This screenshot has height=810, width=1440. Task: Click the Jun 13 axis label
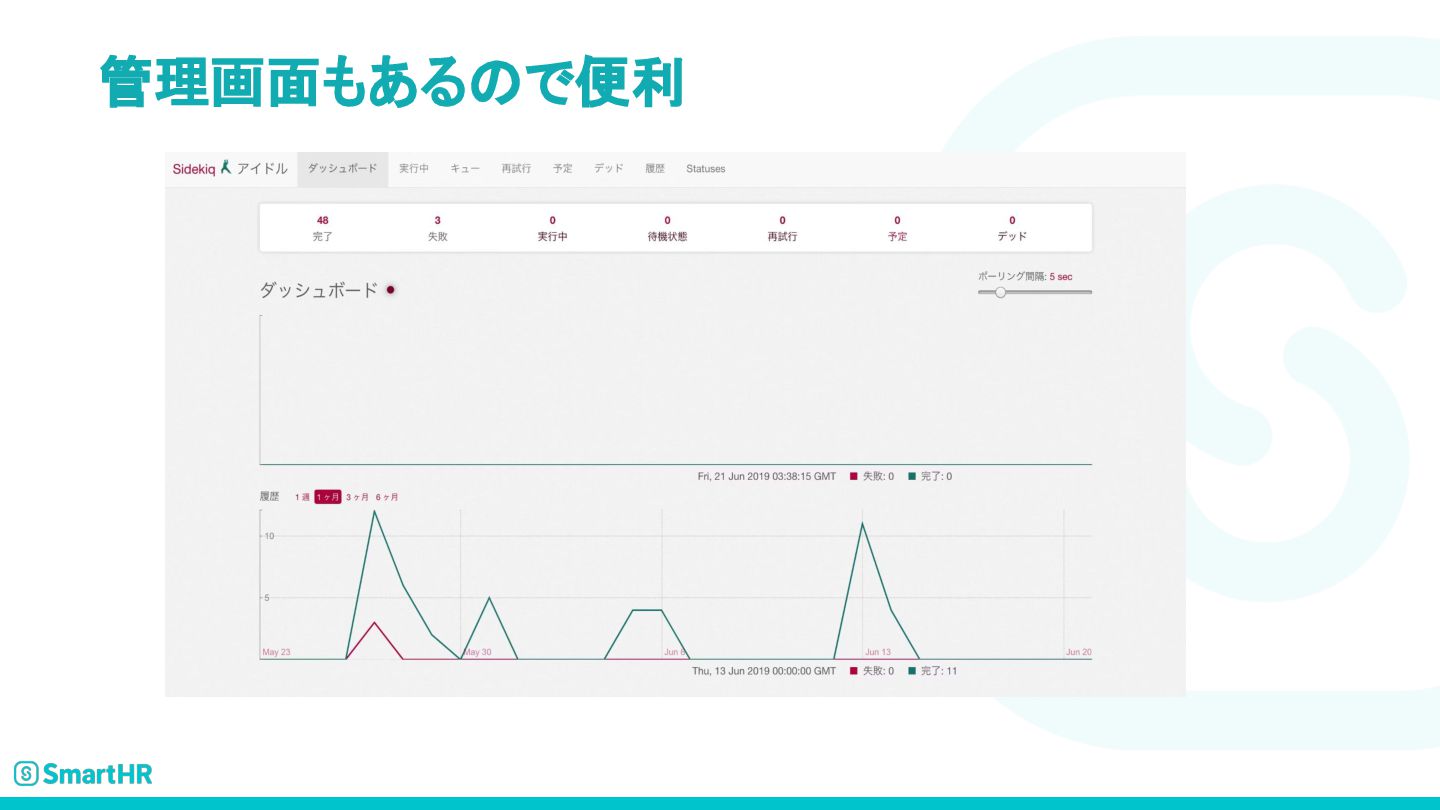coord(878,652)
